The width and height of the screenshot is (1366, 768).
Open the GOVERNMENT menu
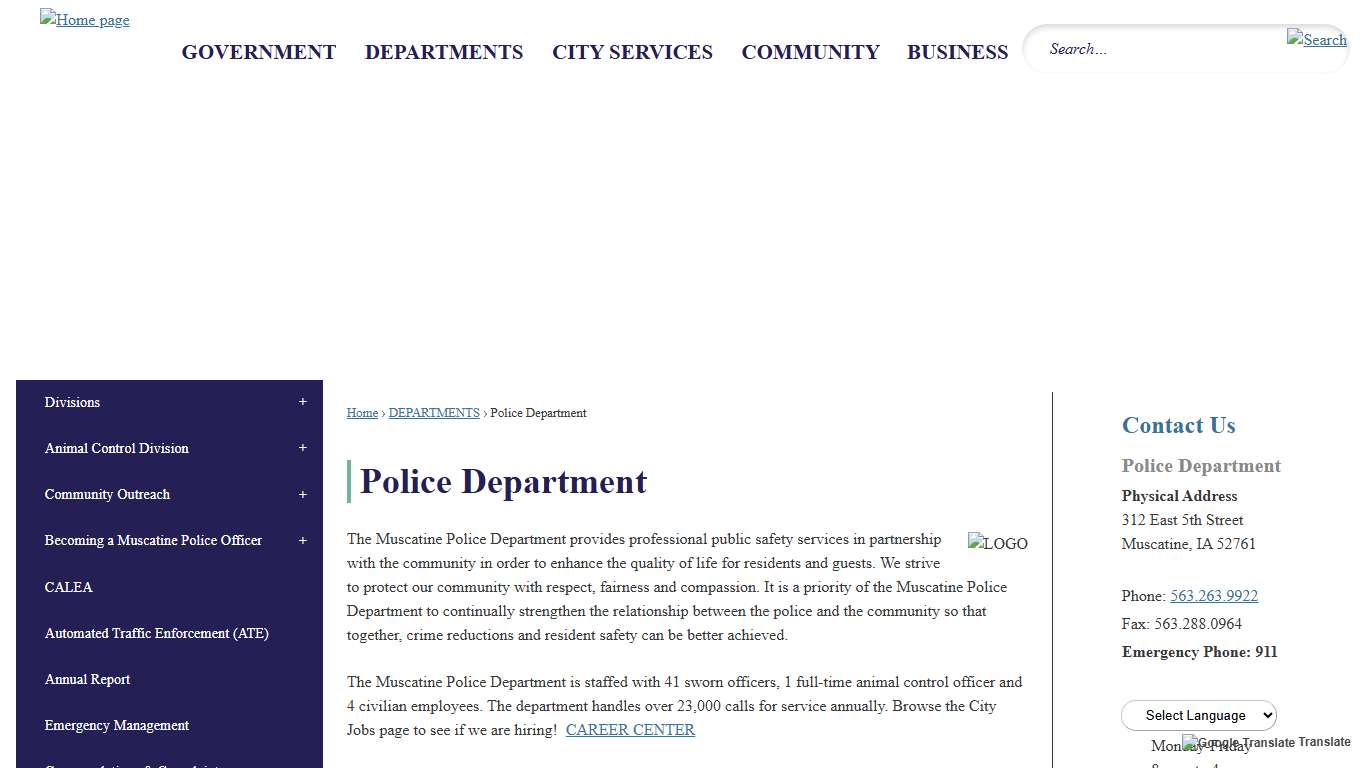click(x=258, y=52)
